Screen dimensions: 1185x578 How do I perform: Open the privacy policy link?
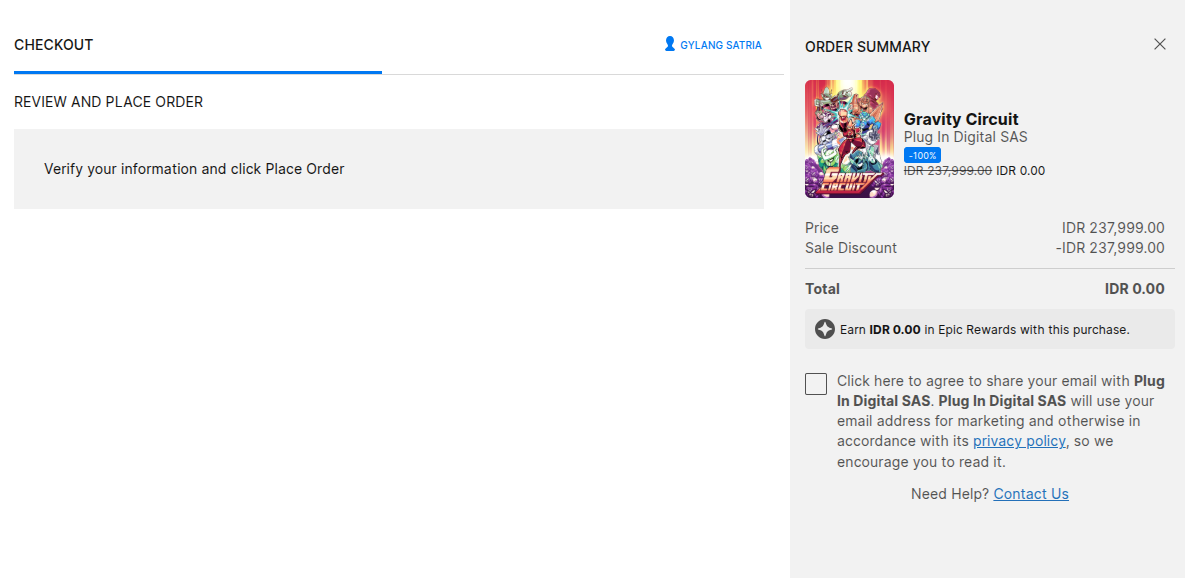[1019, 441]
